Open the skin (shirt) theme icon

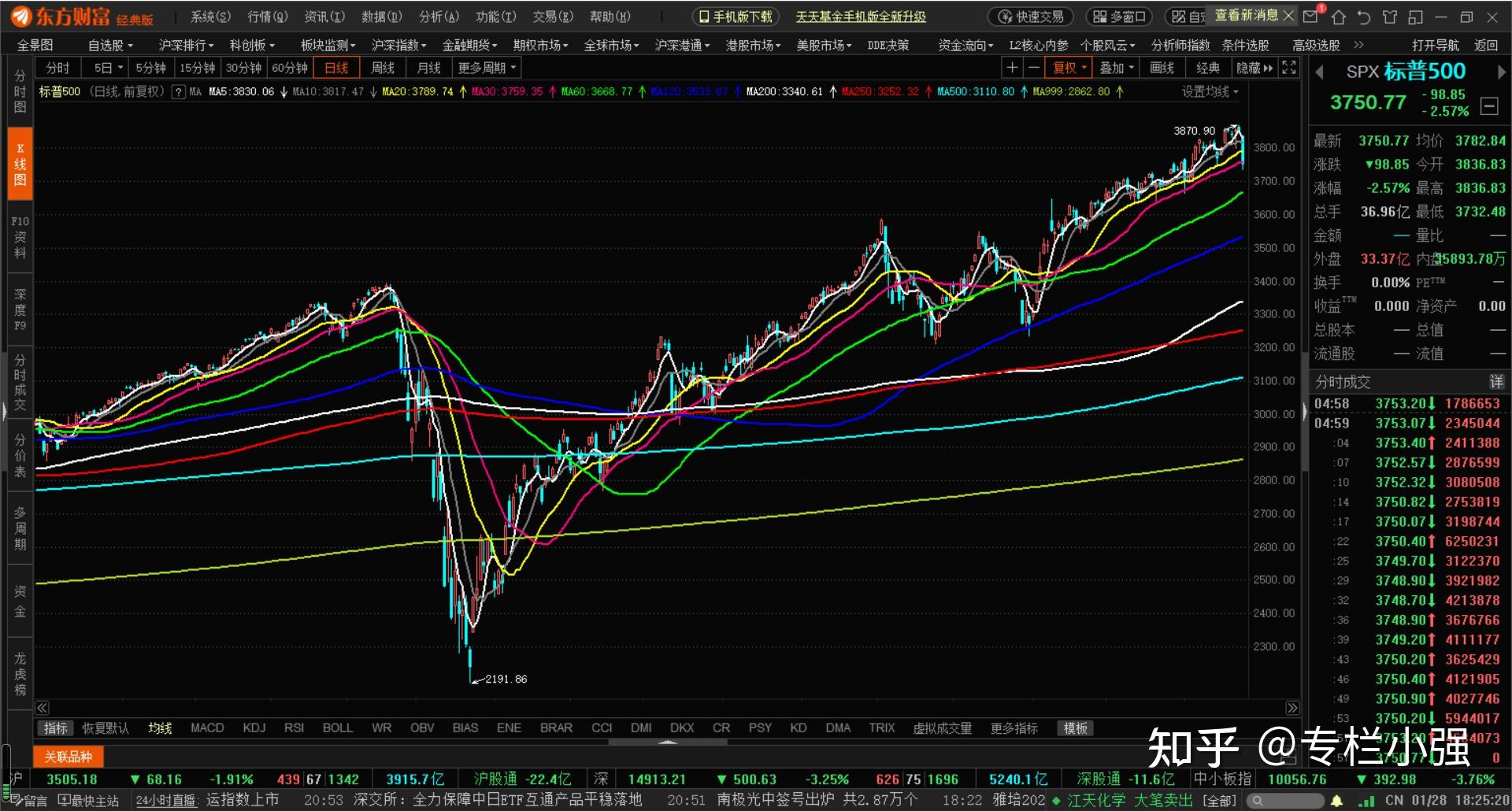(x=1390, y=17)
